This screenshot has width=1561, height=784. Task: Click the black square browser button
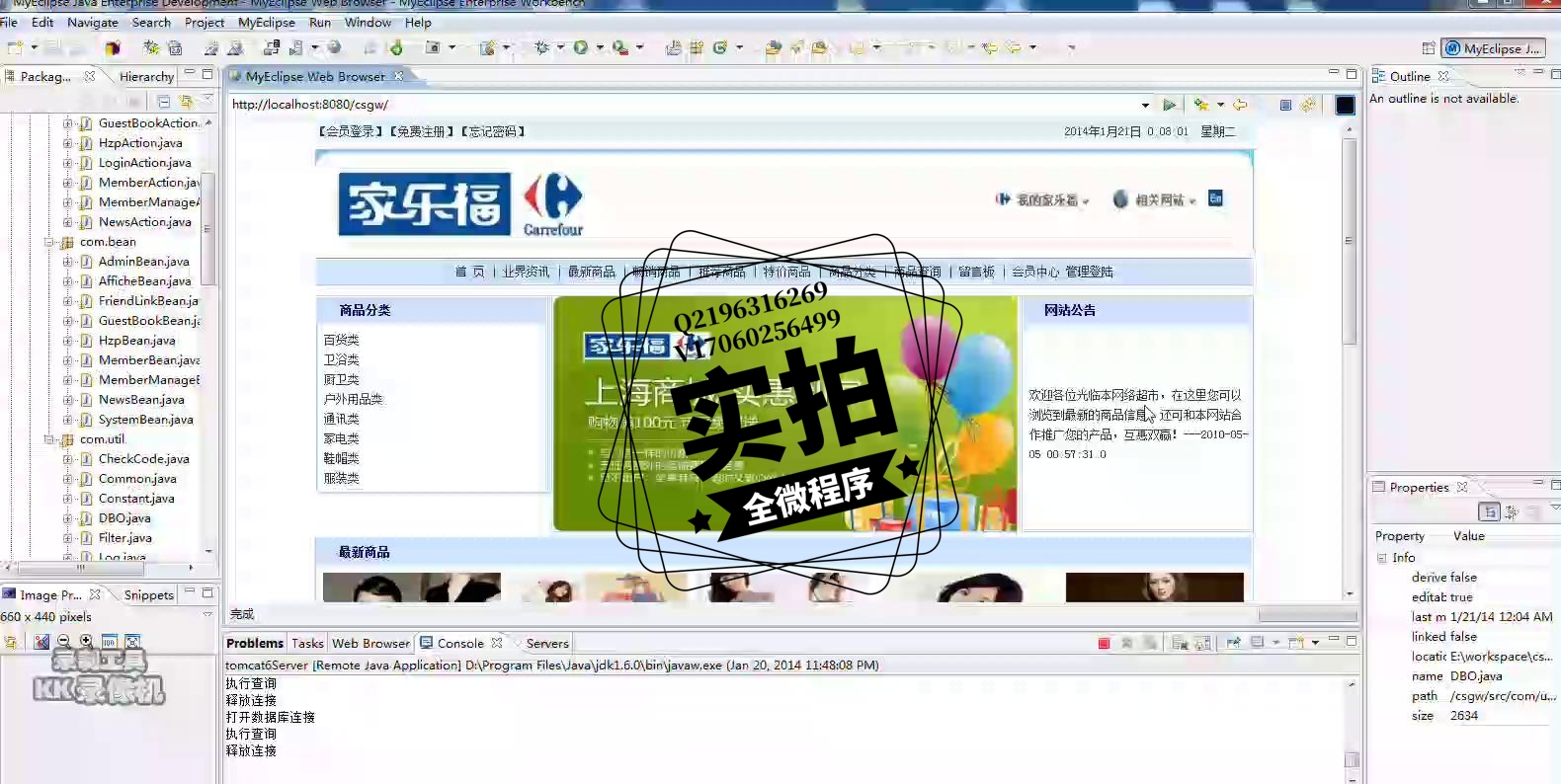(1345, 105)
